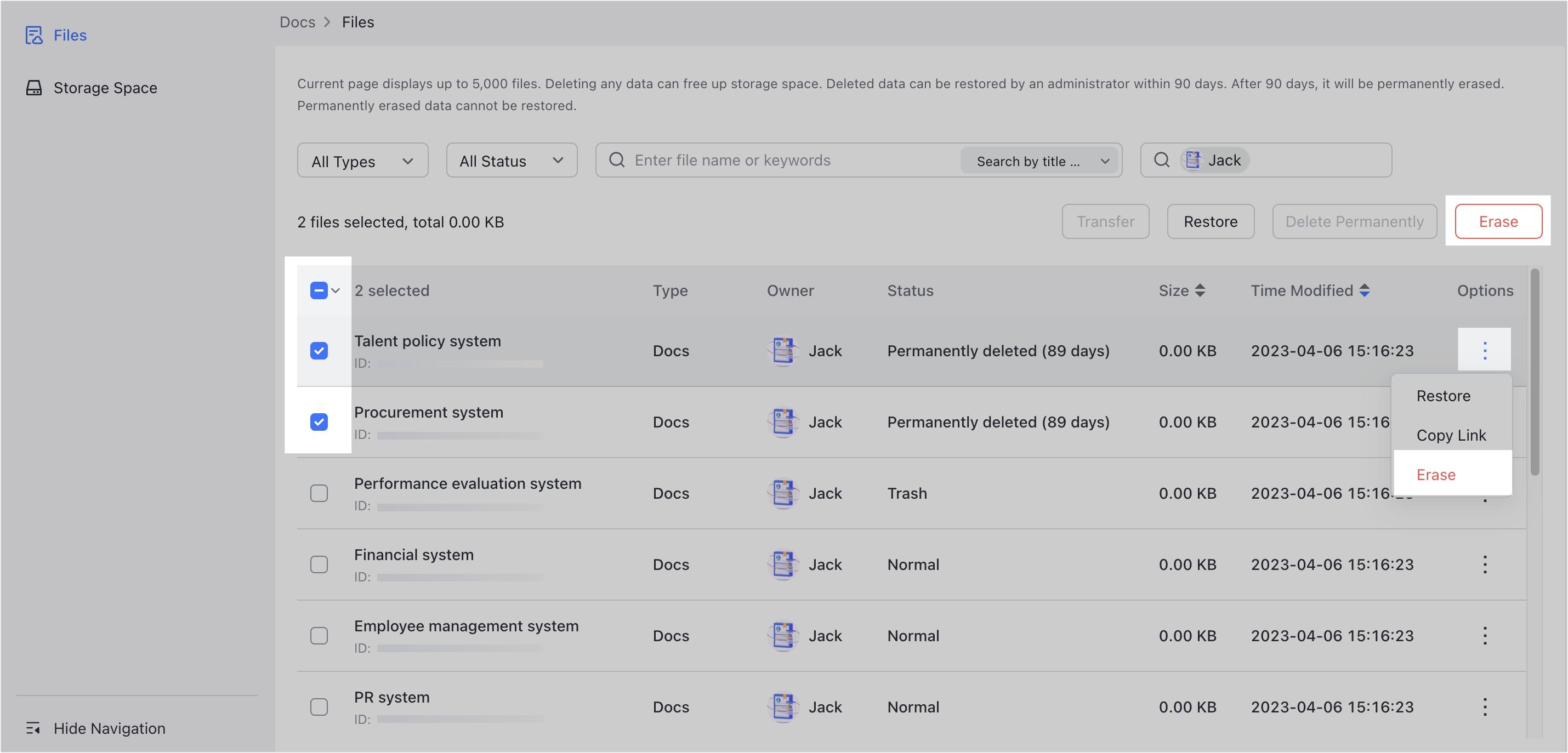The image size is (1568, 753).
Task: Click the file name search input field
Action: pos(761,160)
